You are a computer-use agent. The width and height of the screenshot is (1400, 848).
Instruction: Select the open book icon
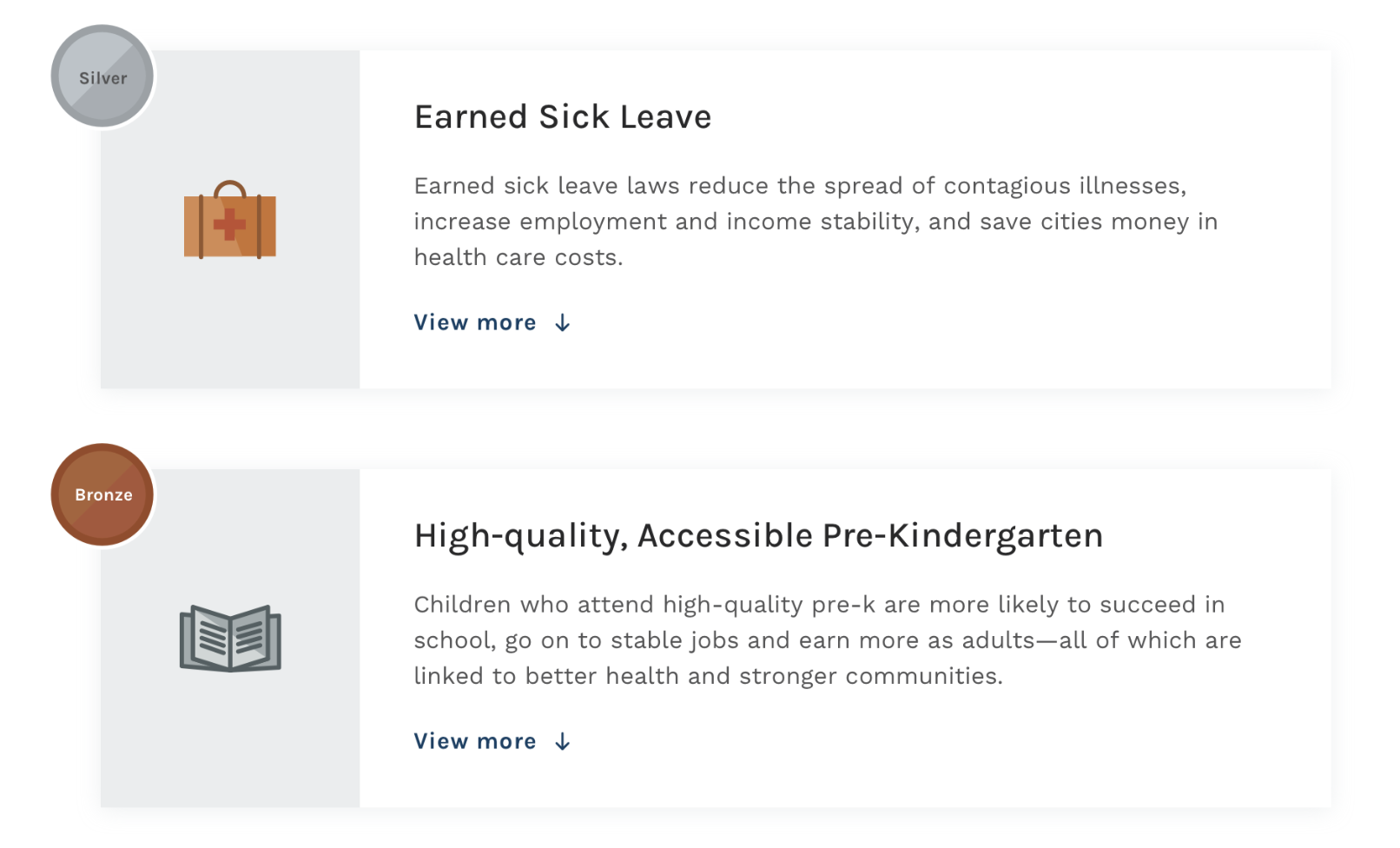pos(230,639)
